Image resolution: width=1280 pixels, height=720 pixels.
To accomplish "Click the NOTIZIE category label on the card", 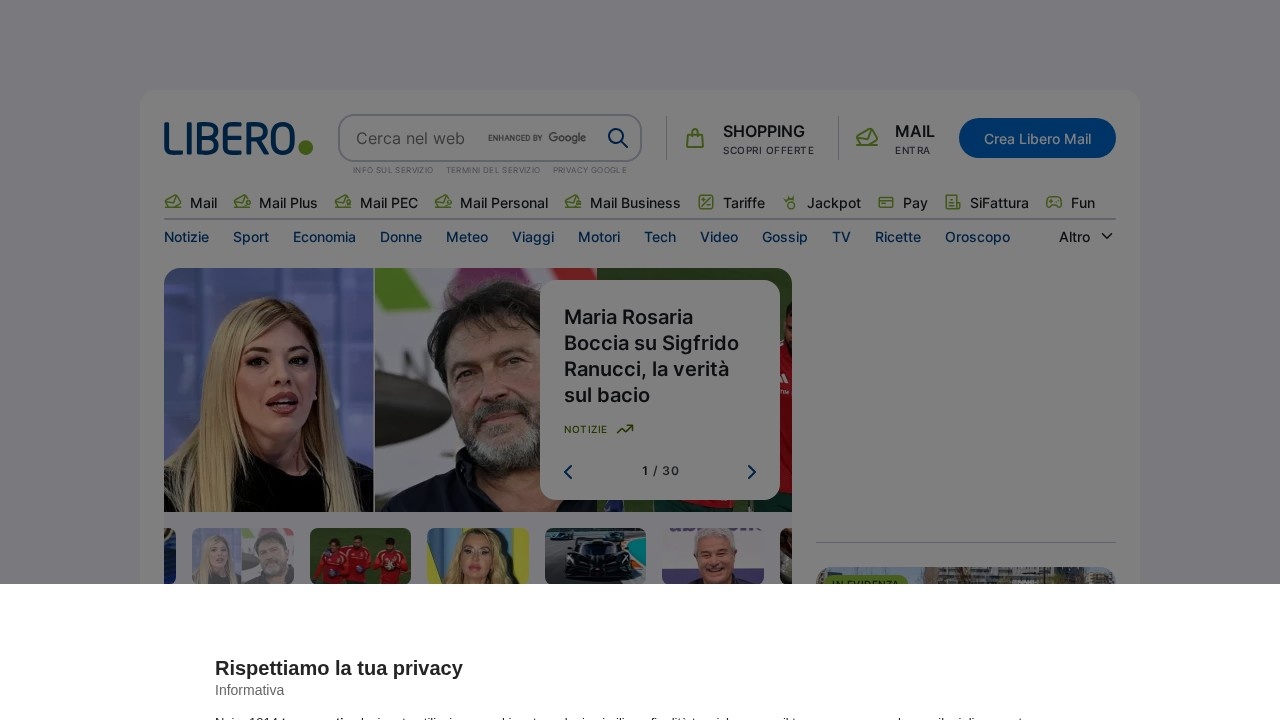I will coord(586,429).
